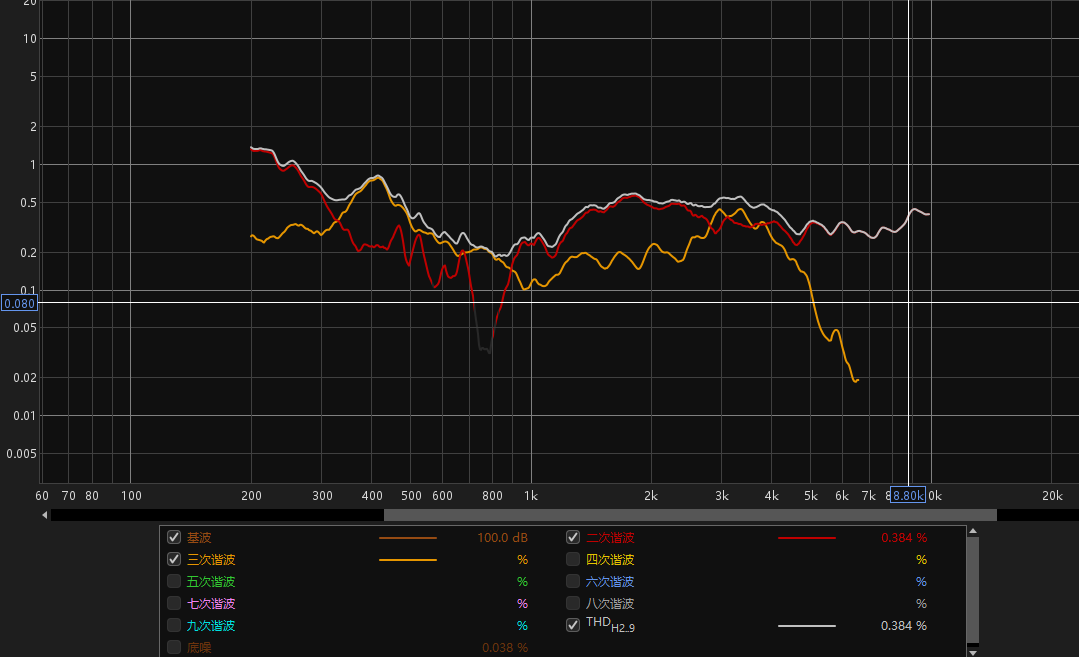Click the 8.80k frequency cursor label
1079x657 pixels.
908,495
